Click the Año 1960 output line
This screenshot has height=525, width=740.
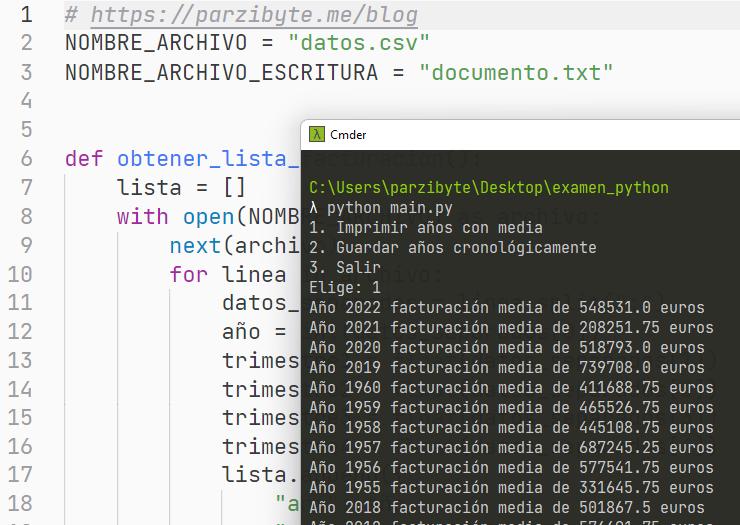(511, 388)
